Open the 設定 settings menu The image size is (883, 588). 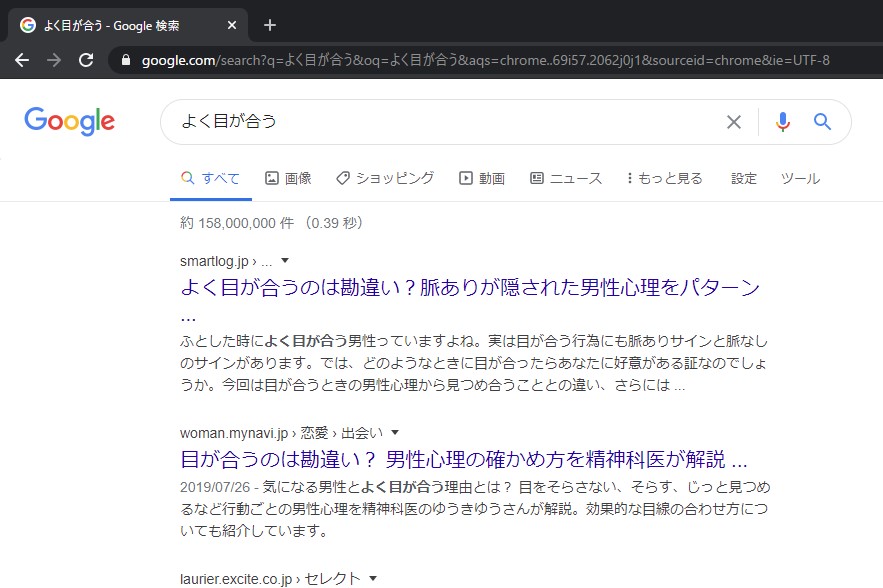[744, 177]
